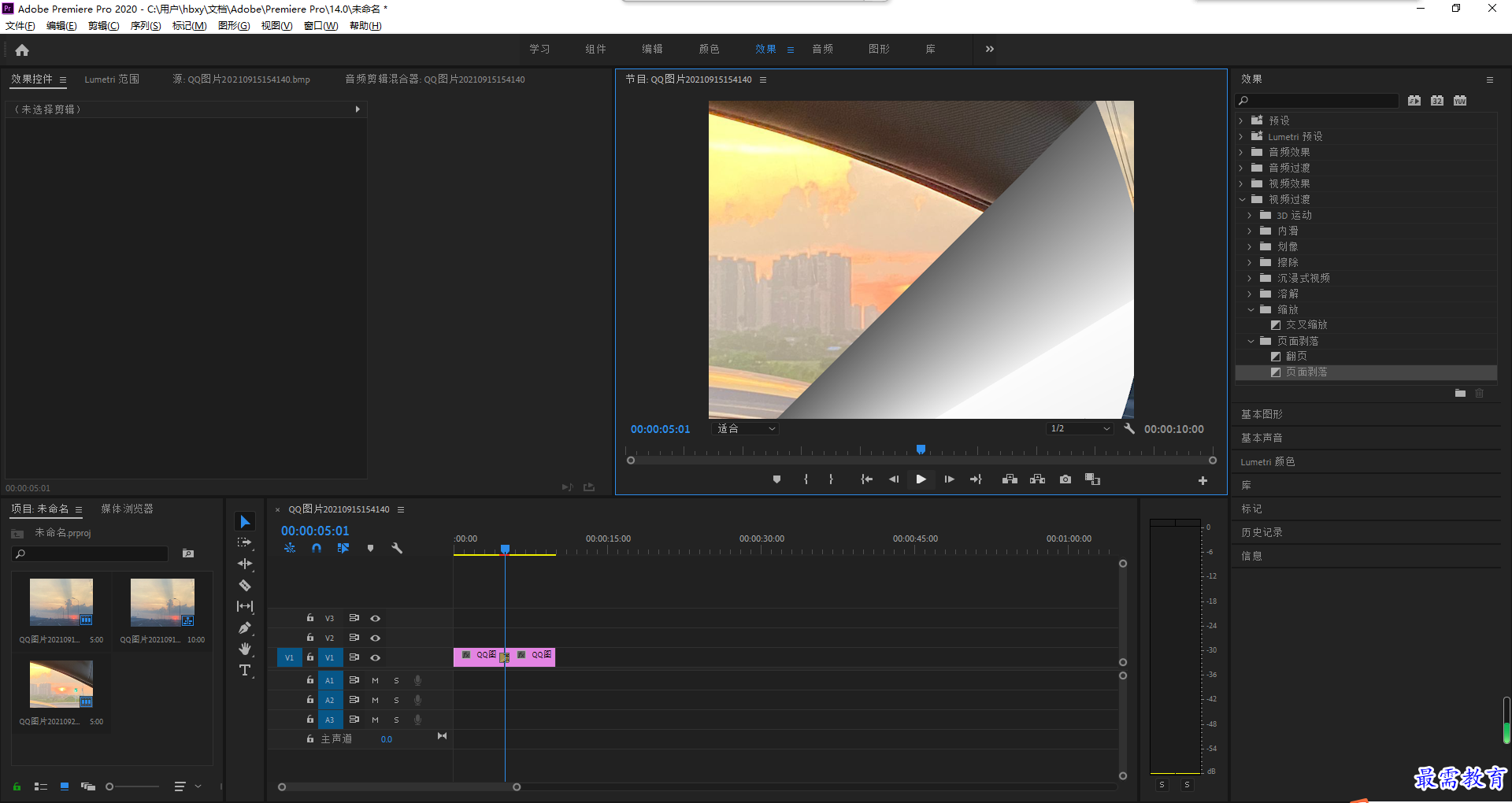Click the Mark In button

(x=806, y=479)
